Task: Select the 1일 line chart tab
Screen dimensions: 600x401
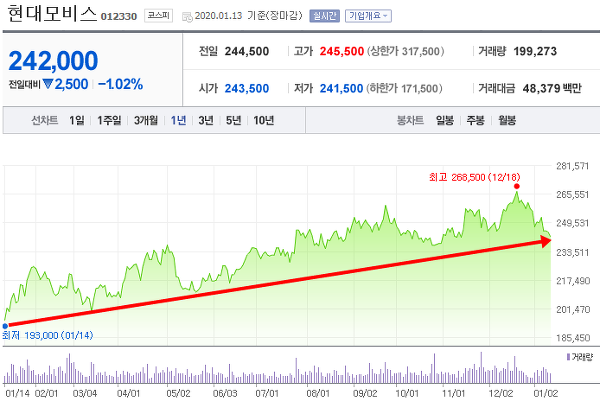Action: tap(77, 121)
